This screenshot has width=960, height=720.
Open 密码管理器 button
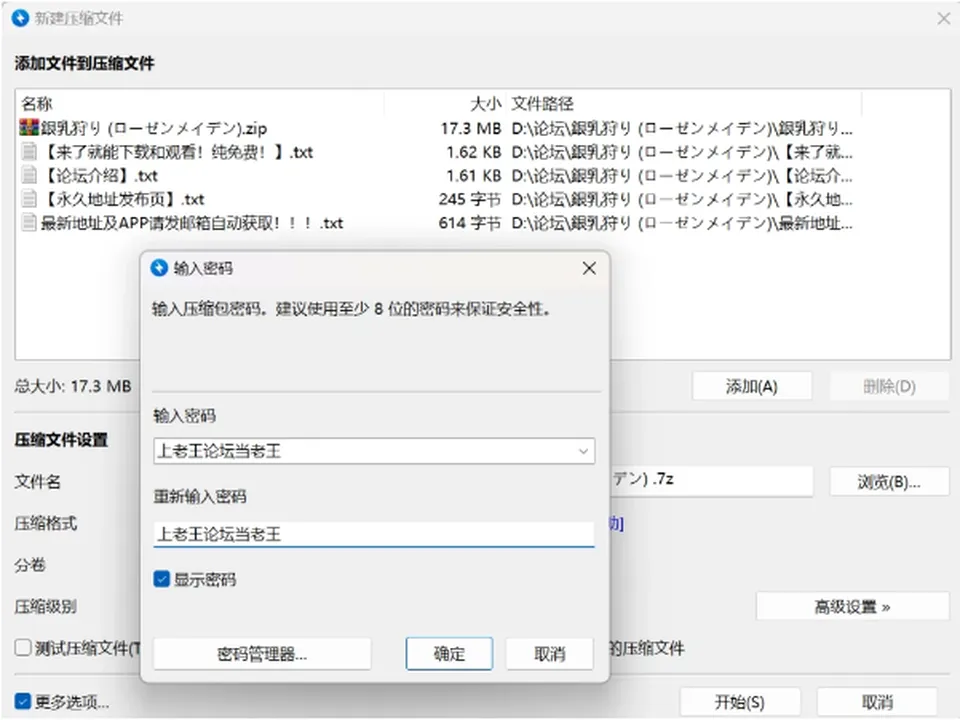[x=262, y=654]
